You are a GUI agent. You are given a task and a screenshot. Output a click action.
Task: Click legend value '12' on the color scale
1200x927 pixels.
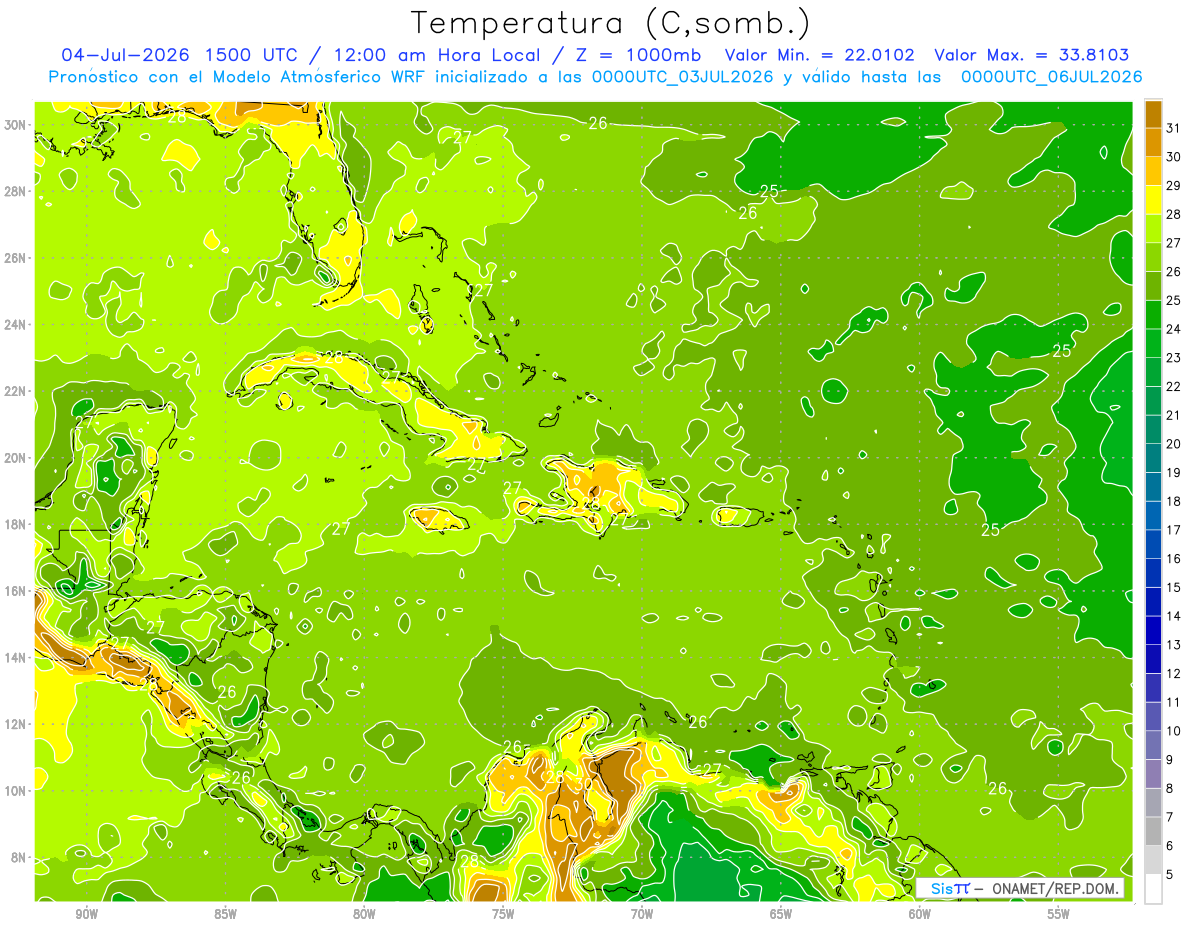(1174, 674)
